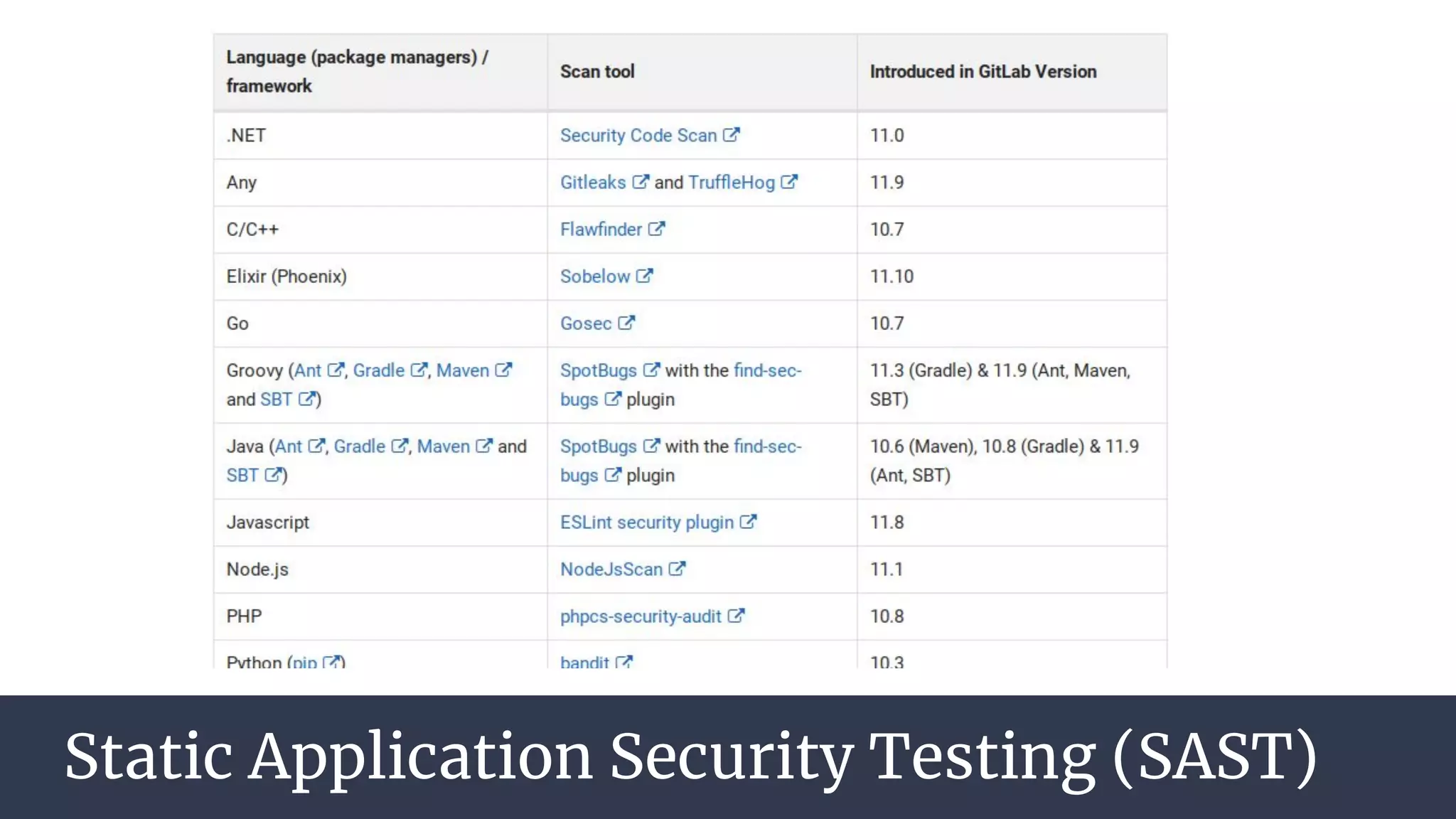Open find-sec-bugs link in Java row
Screen dimensions: 1456x819
pyautogui.click(x=768, y=446)
